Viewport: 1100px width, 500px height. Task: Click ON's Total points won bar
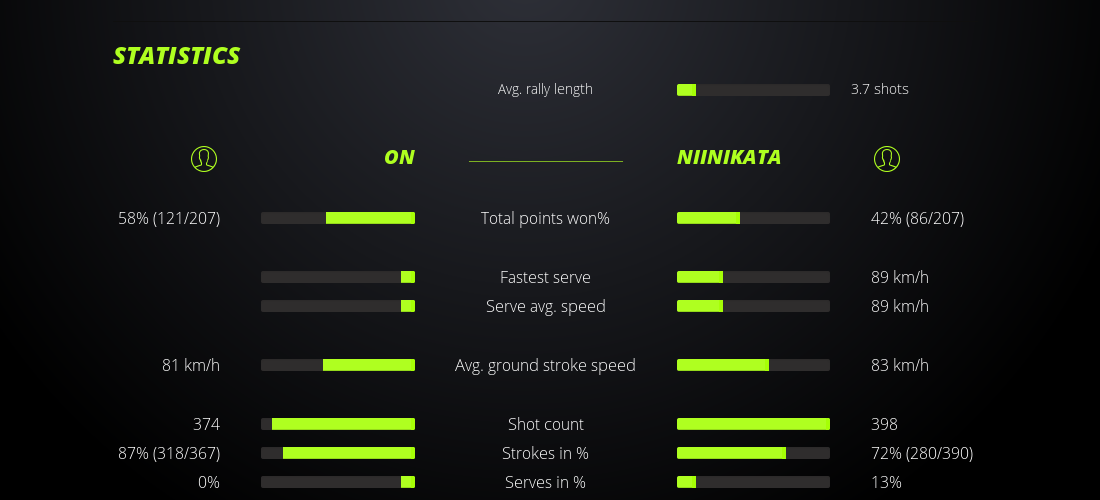(x=338, y=218)
